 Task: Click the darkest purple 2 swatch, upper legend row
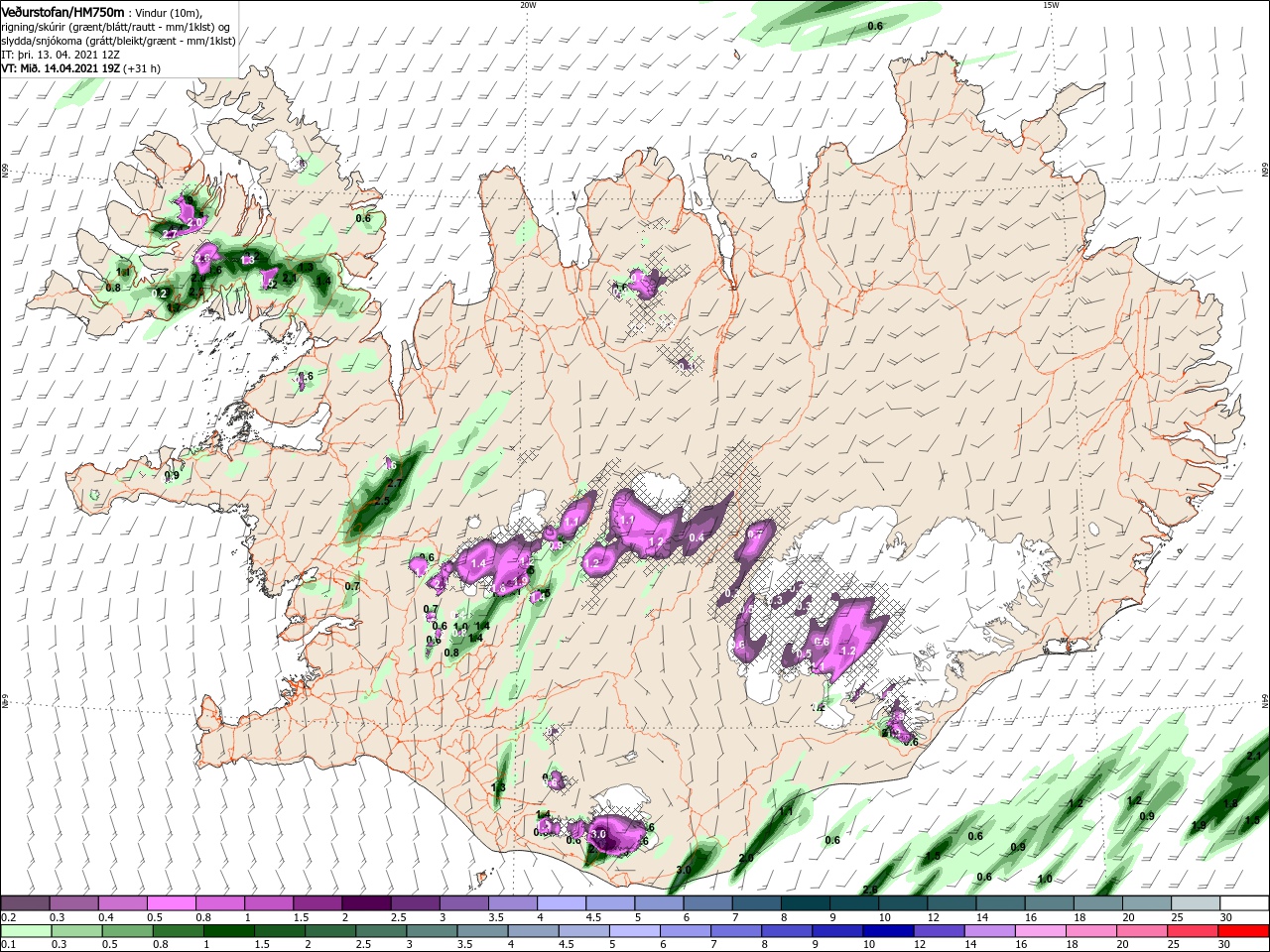click(365, 903)
